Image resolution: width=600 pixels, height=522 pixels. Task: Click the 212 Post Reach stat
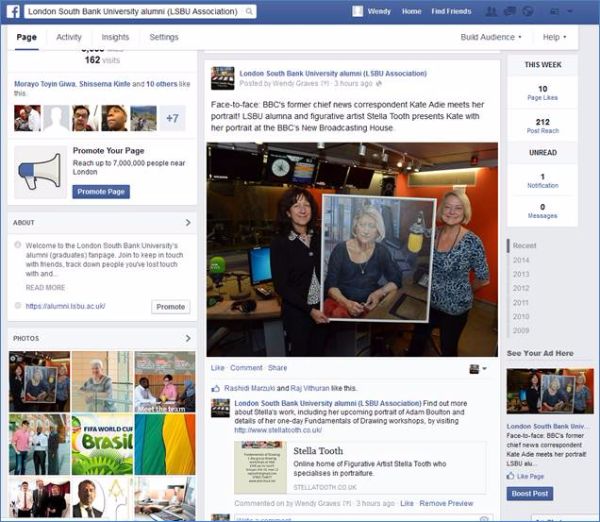point(542,126)
